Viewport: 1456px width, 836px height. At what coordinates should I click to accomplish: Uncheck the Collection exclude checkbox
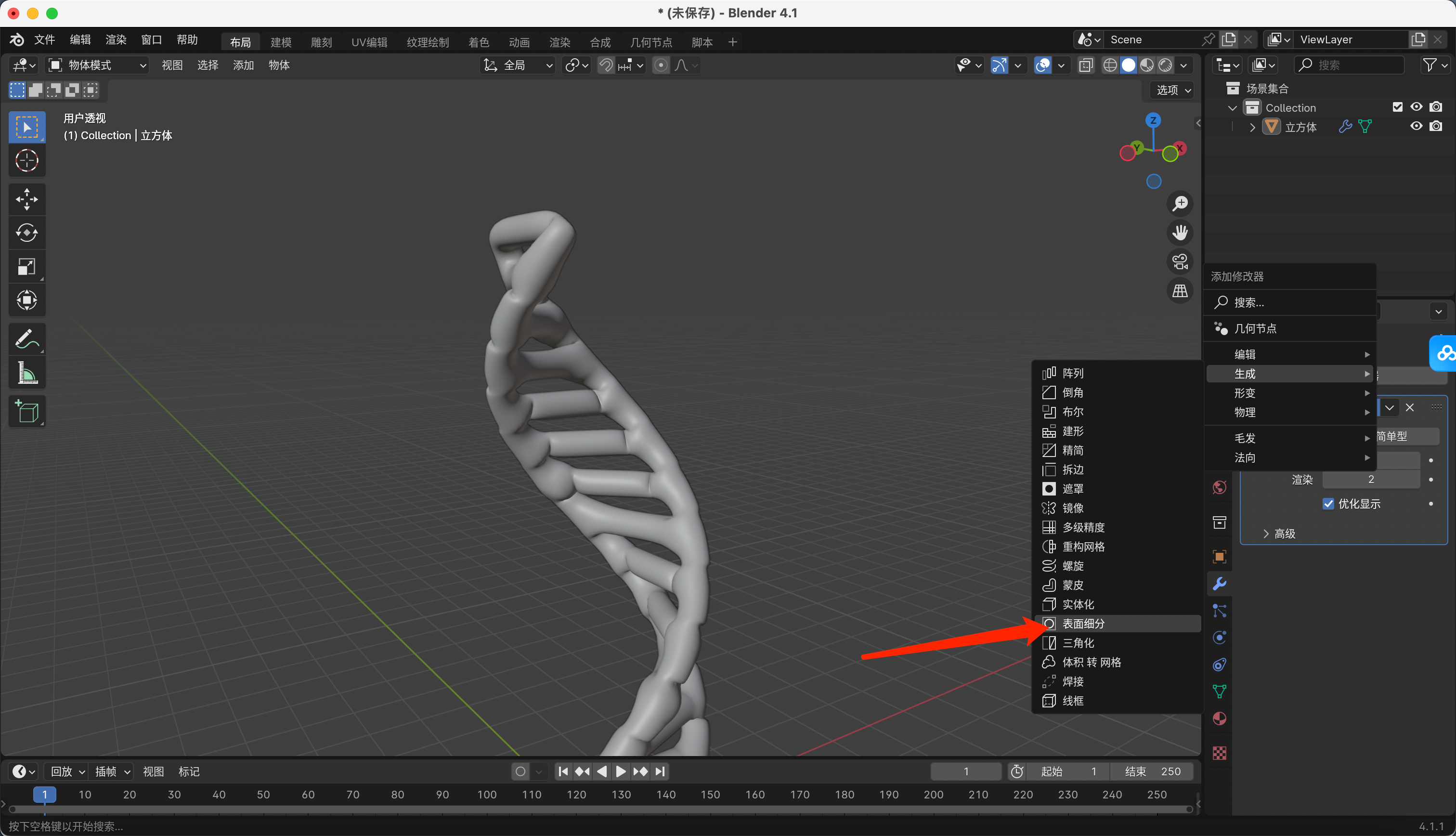click(x=1397, y=107)
